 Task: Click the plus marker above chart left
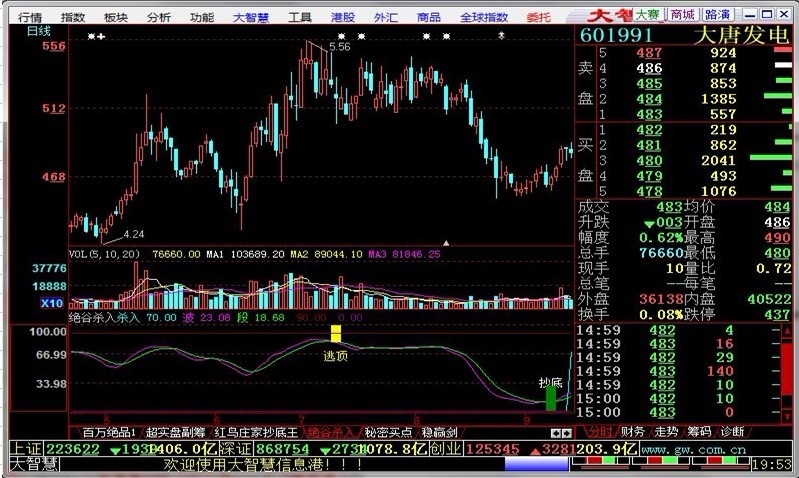(101, 36)
